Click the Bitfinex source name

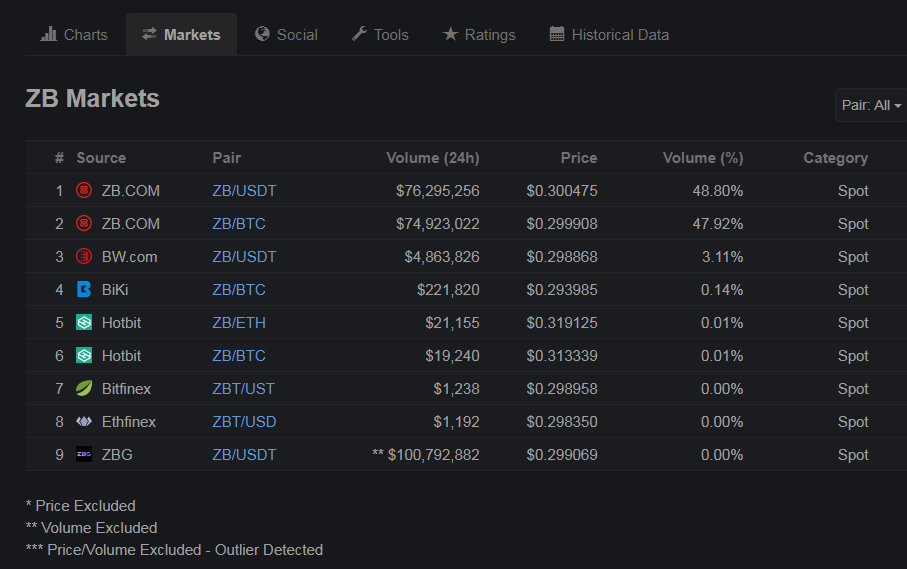pyautogui.click(x=126, y=389)
